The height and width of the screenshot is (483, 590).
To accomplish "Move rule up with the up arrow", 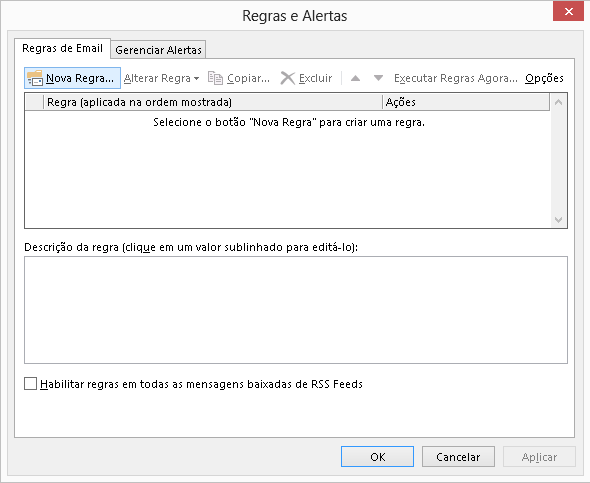I will coord(355,78).
